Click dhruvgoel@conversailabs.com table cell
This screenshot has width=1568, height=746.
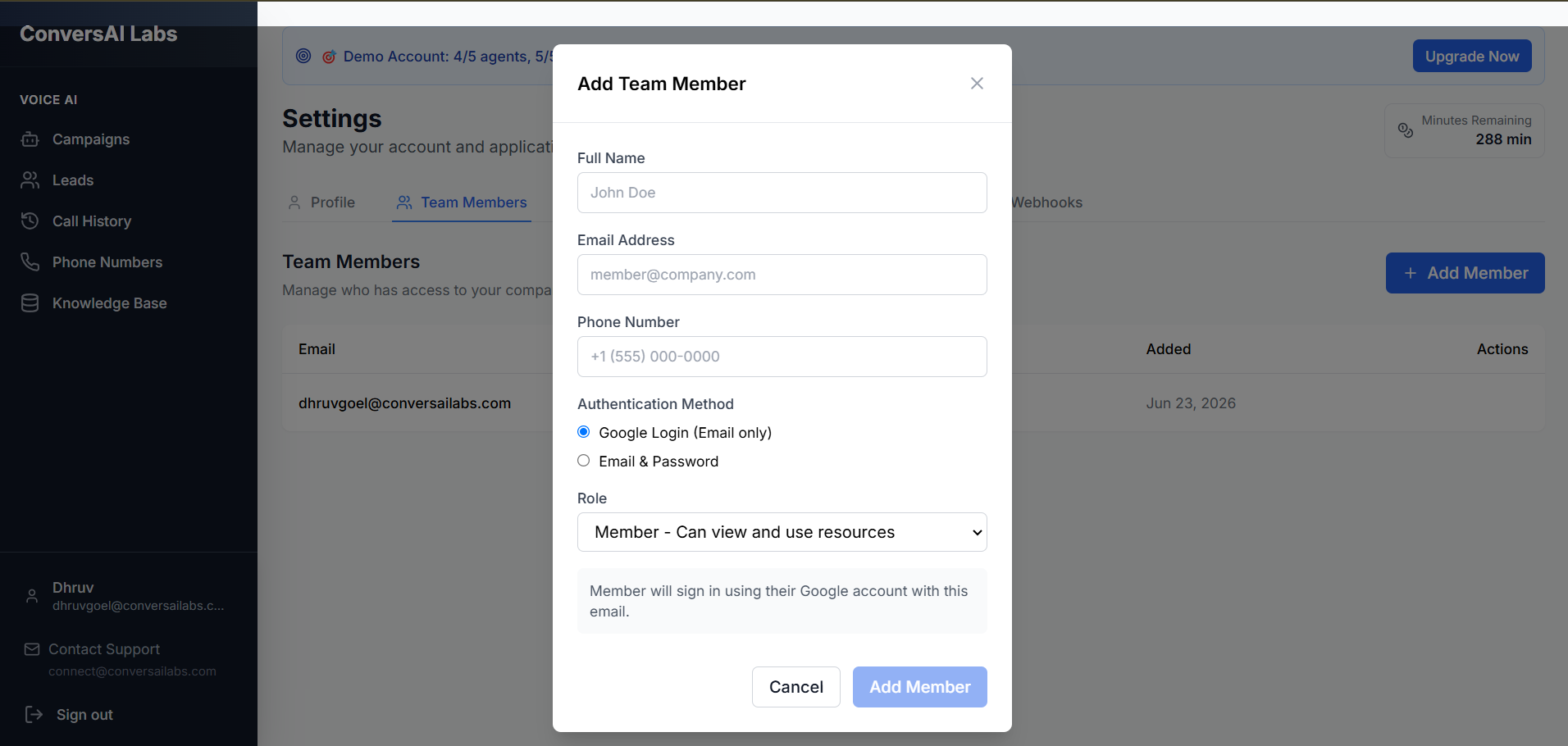[x=404, y=403]
